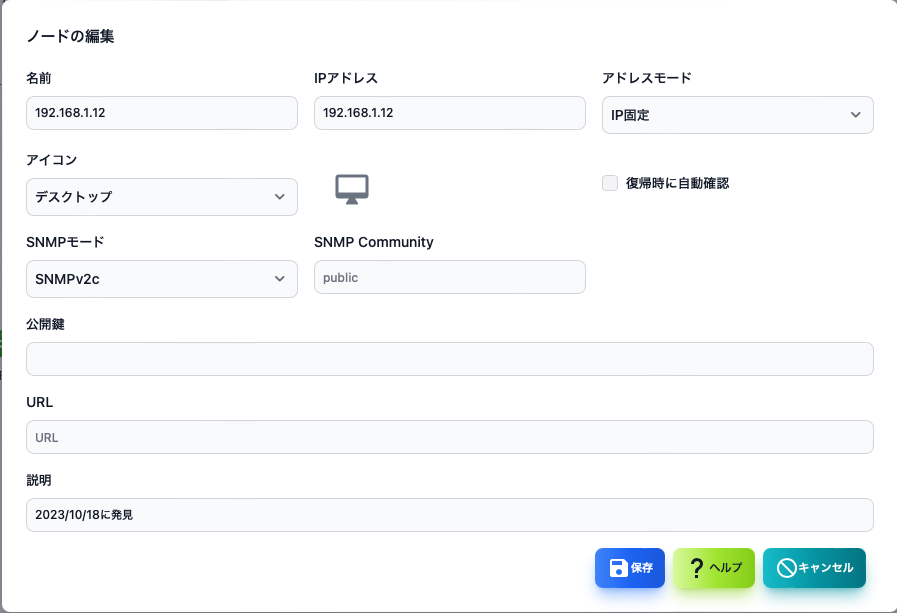
Task: Click the chevron arrow beside SNMPv2c
Action: point(279,279)
